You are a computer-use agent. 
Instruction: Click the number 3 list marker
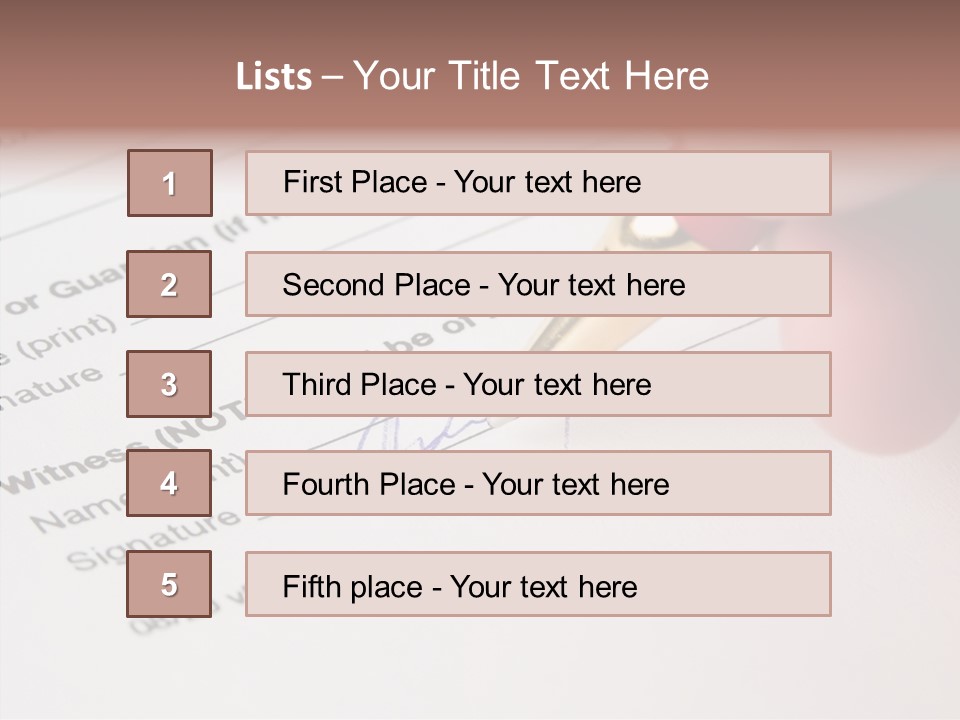[169, 384]
